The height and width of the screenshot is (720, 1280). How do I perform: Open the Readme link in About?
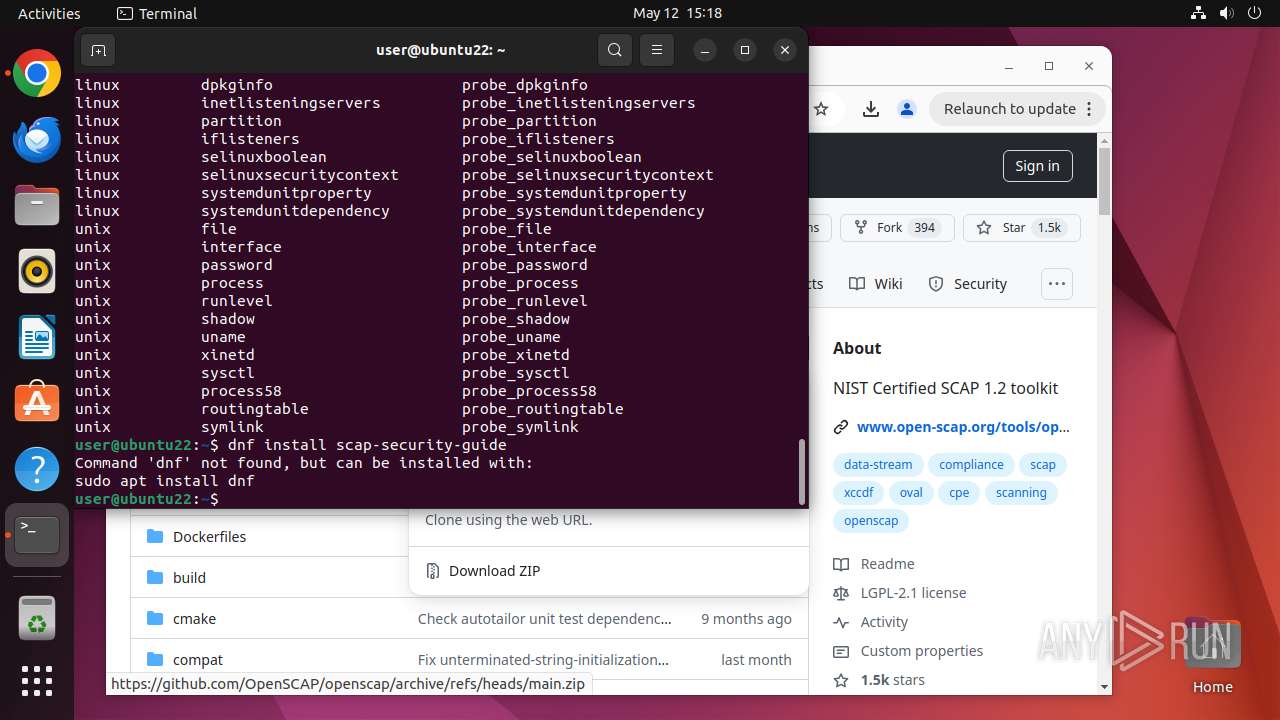pyautogui.click(x=887, y=564)
